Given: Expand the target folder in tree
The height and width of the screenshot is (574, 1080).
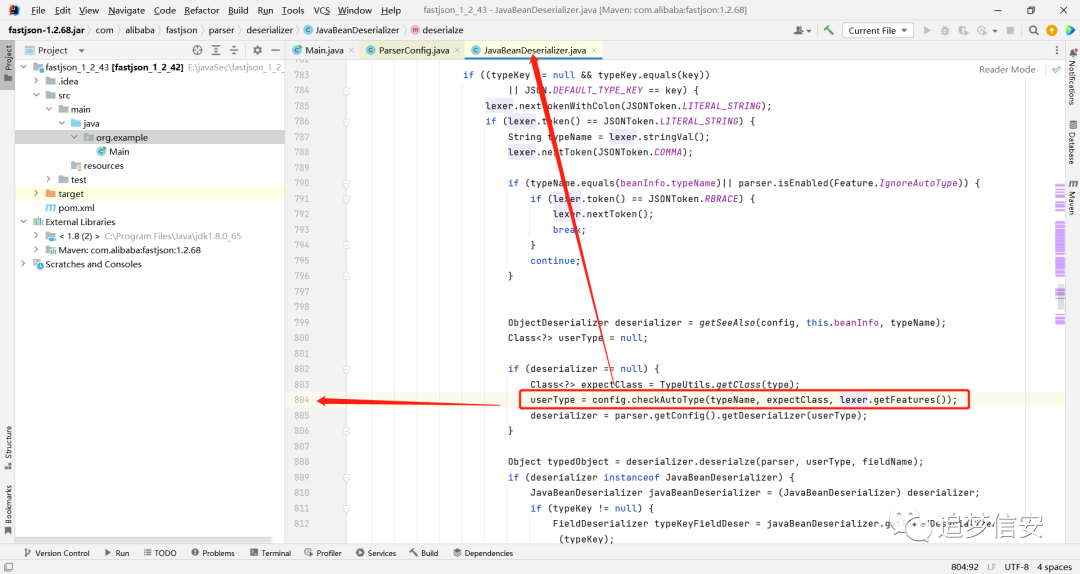Looking at the screenshot, I should (x=37, y=194).
